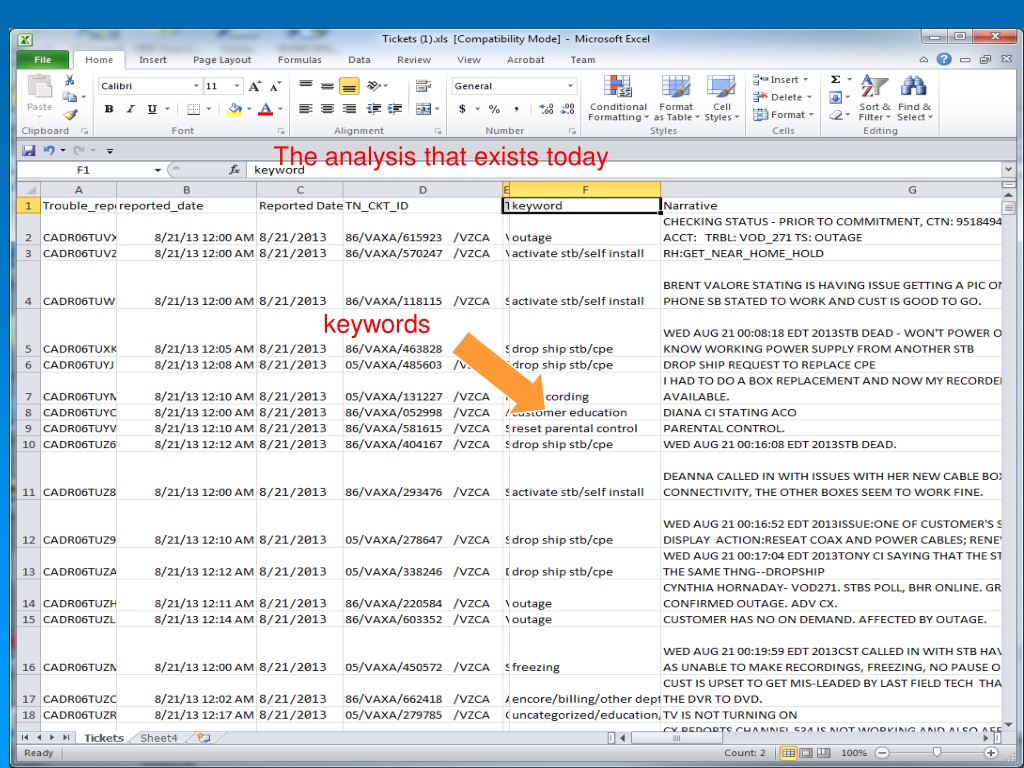Click the Top Align icon
Image resolution: width=1024 pixels, height=768 pixels.
pyautogui.click(x=306, y=86)
